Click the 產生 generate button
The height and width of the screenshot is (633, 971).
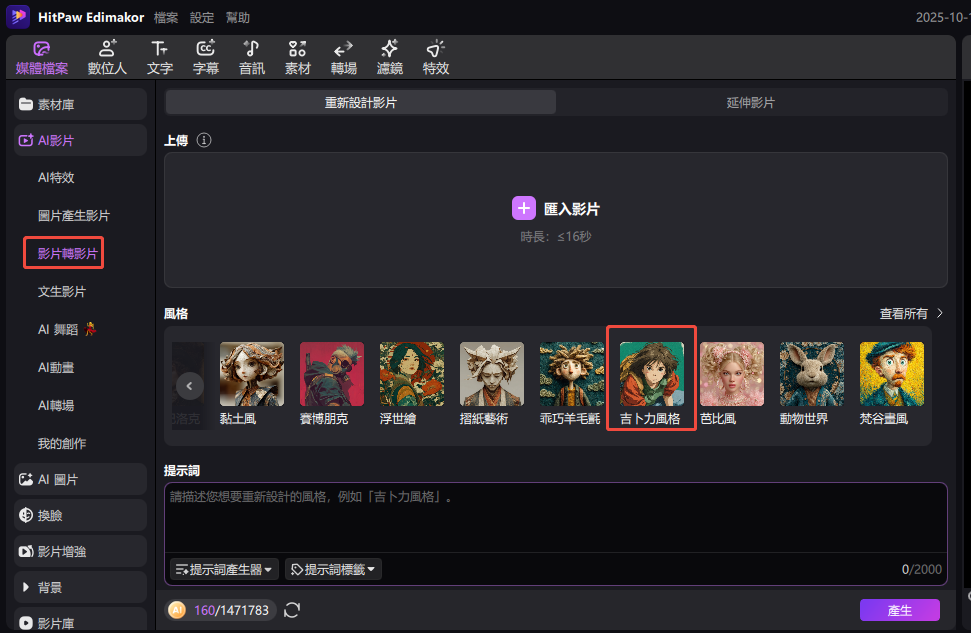pos(899,610)
